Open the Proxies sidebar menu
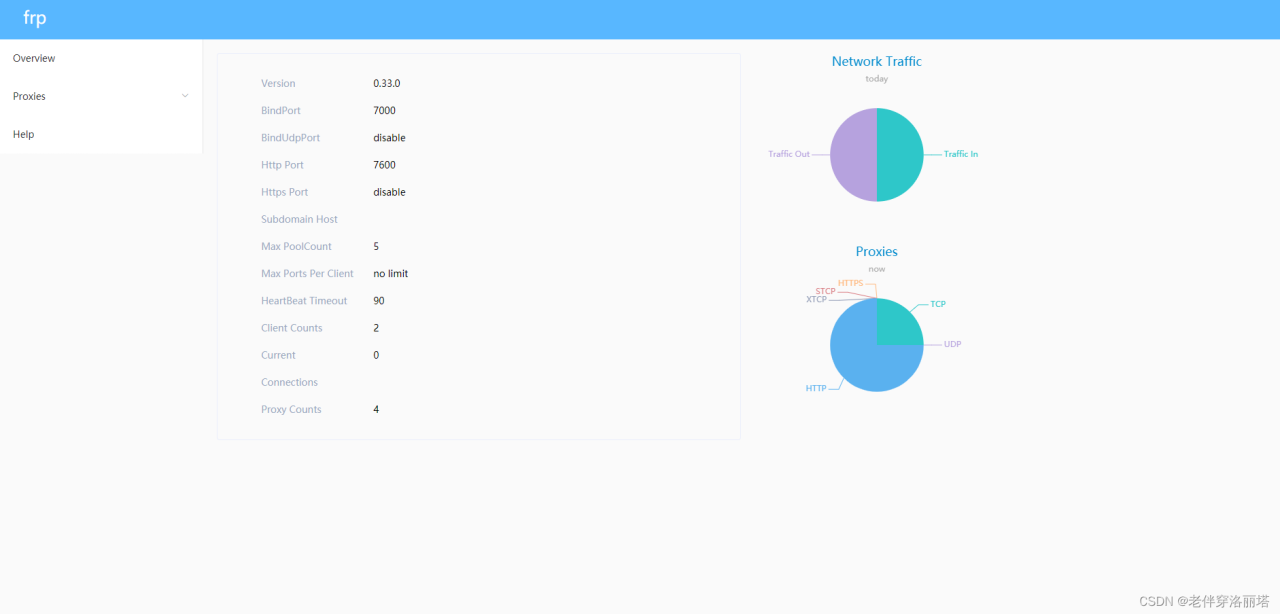Viewport: 1280px width, 614px height. tap(101, 96)
